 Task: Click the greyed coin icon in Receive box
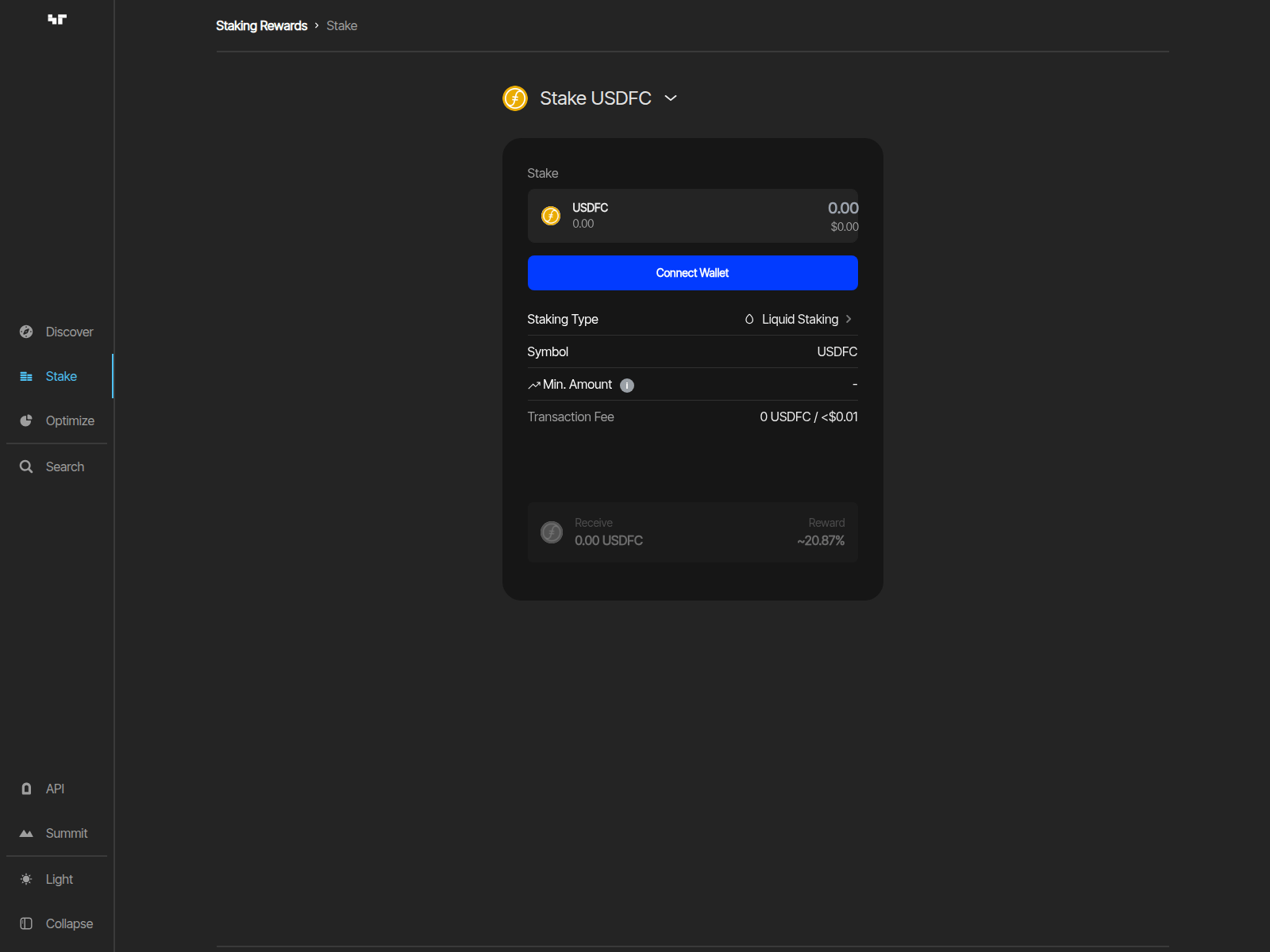coord(552,532)
